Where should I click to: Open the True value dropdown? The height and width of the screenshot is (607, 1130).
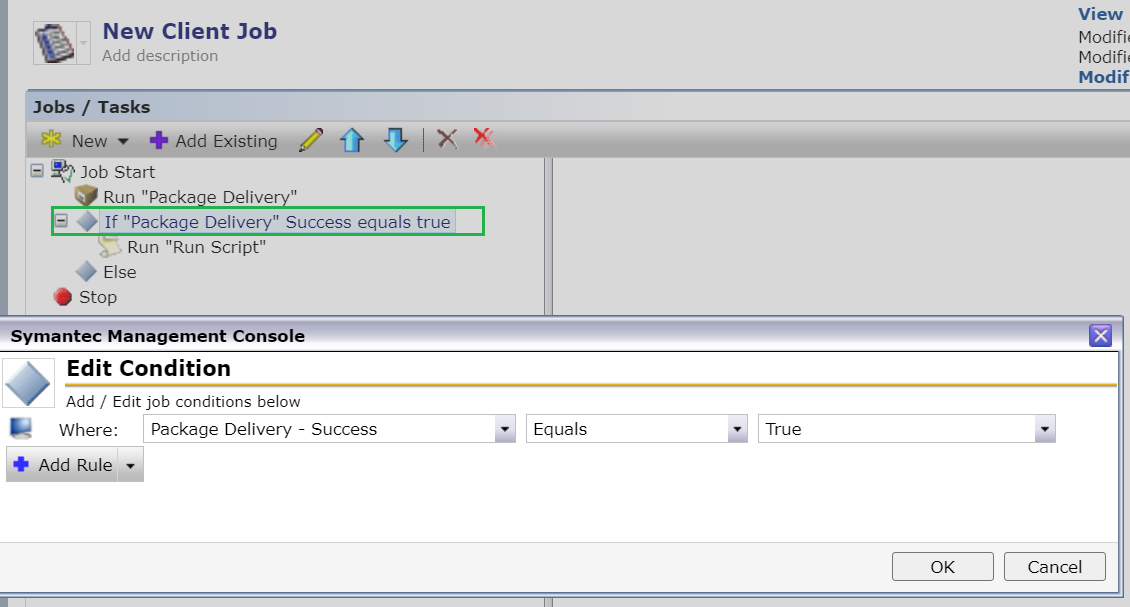click(x=1045, y=429)
